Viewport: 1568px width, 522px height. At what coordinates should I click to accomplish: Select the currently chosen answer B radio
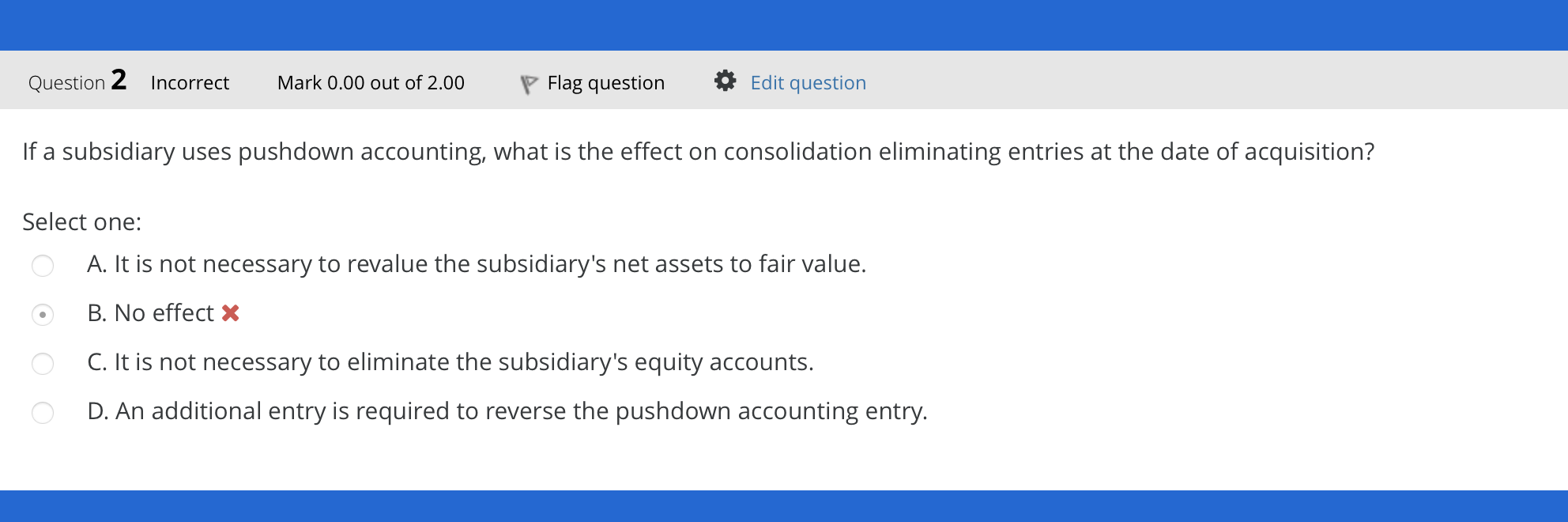(x=43, y=314)
